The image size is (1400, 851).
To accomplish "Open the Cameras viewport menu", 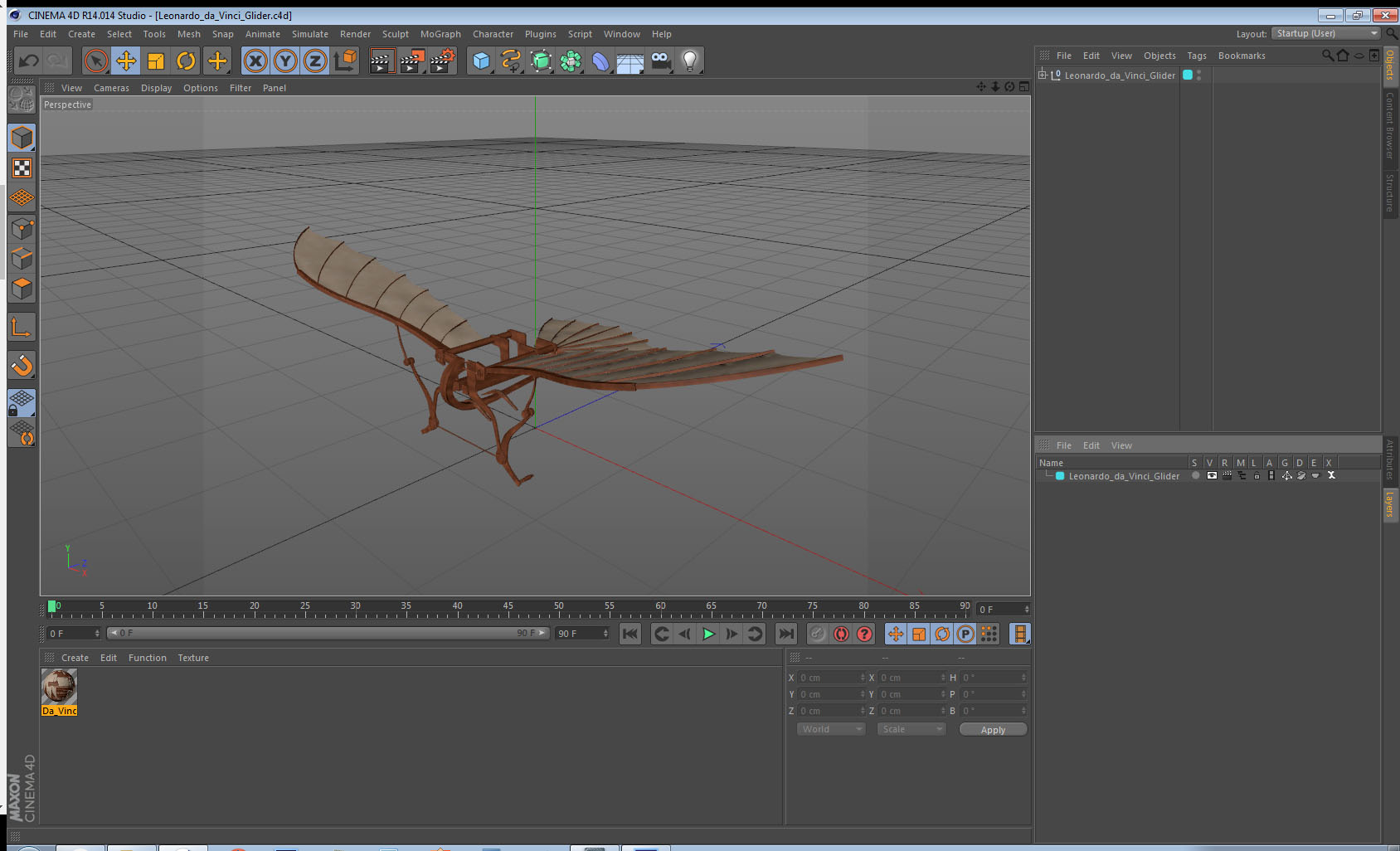I will tap(111, 88).
